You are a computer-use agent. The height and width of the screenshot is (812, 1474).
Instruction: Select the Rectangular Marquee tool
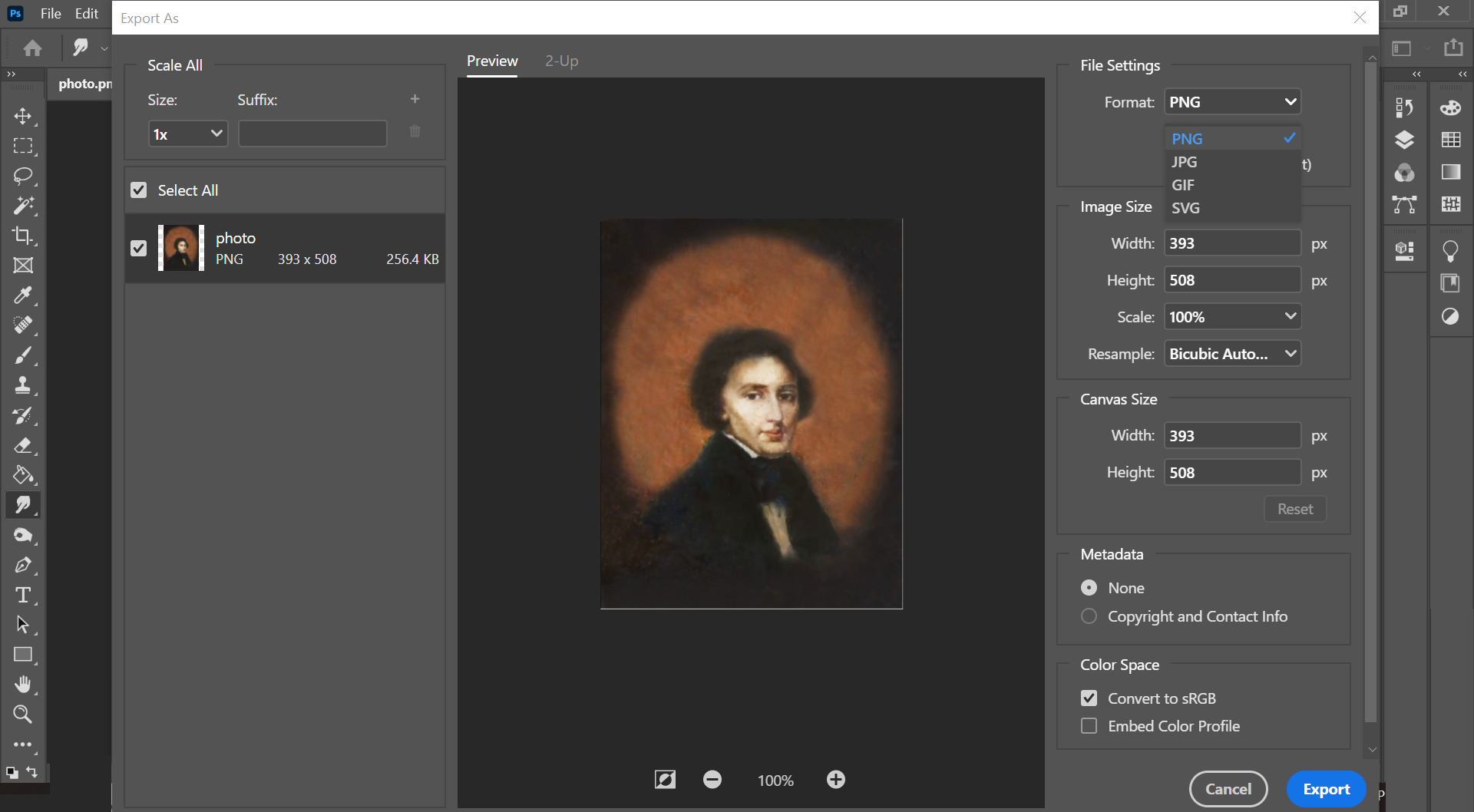(23, 146)
